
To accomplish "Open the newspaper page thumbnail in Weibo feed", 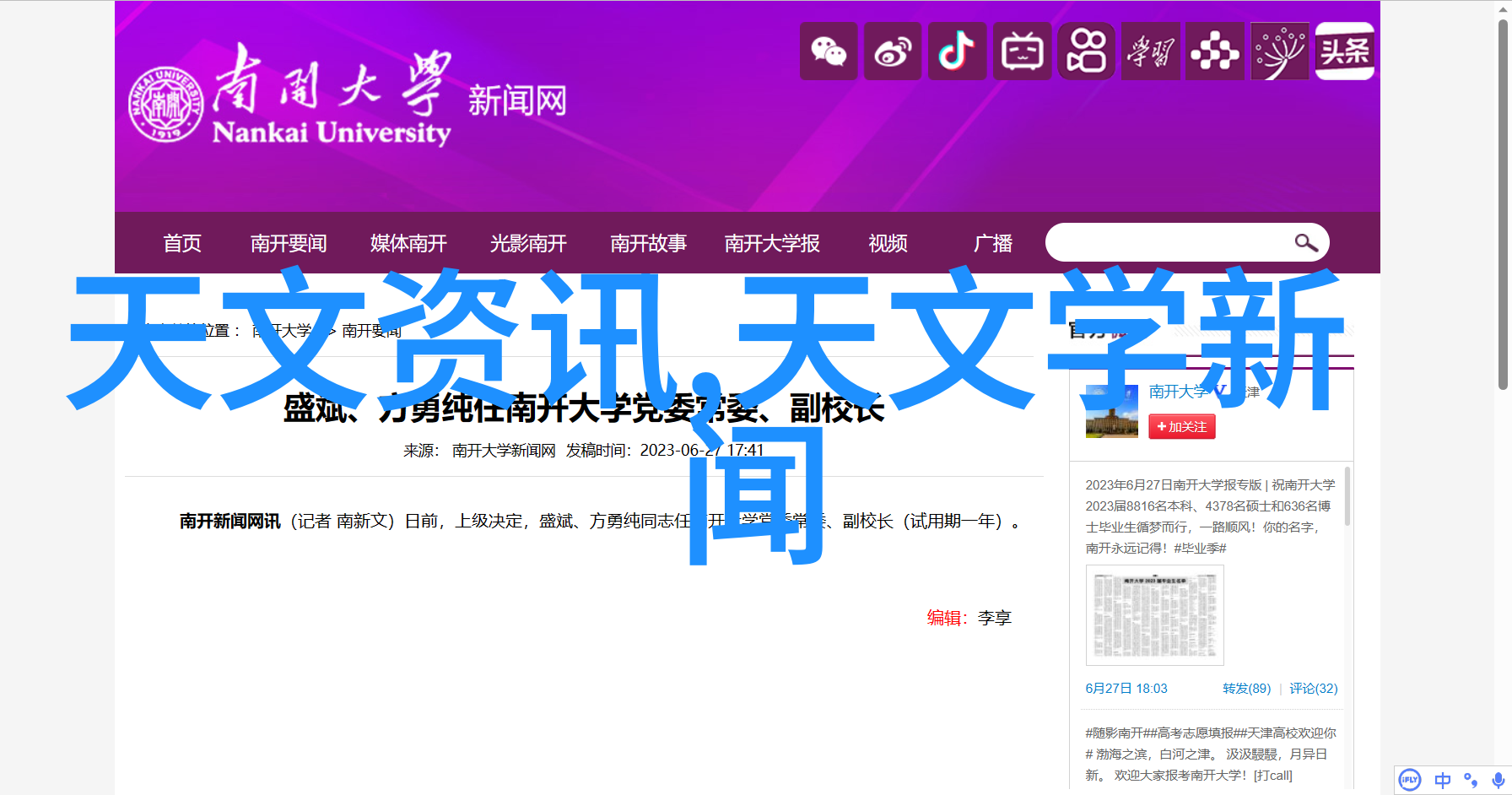I will pyautogui.click(x=1154, y=615).
